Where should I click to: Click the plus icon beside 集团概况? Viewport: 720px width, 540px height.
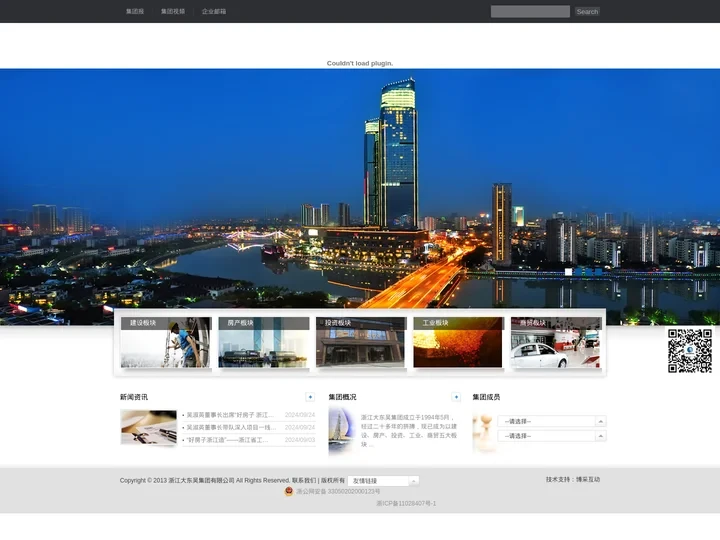point(456,397)
